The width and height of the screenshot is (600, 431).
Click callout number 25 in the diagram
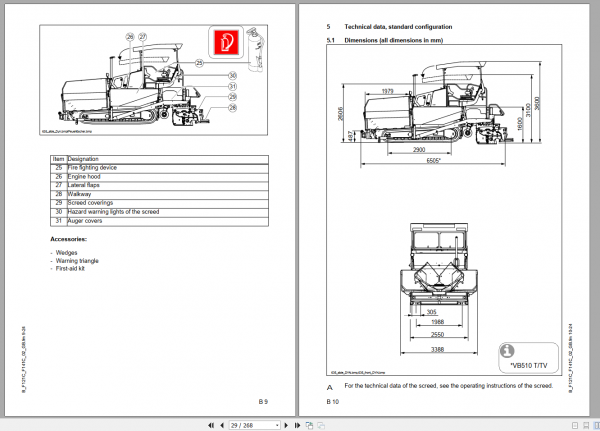[x=199, y=63]
